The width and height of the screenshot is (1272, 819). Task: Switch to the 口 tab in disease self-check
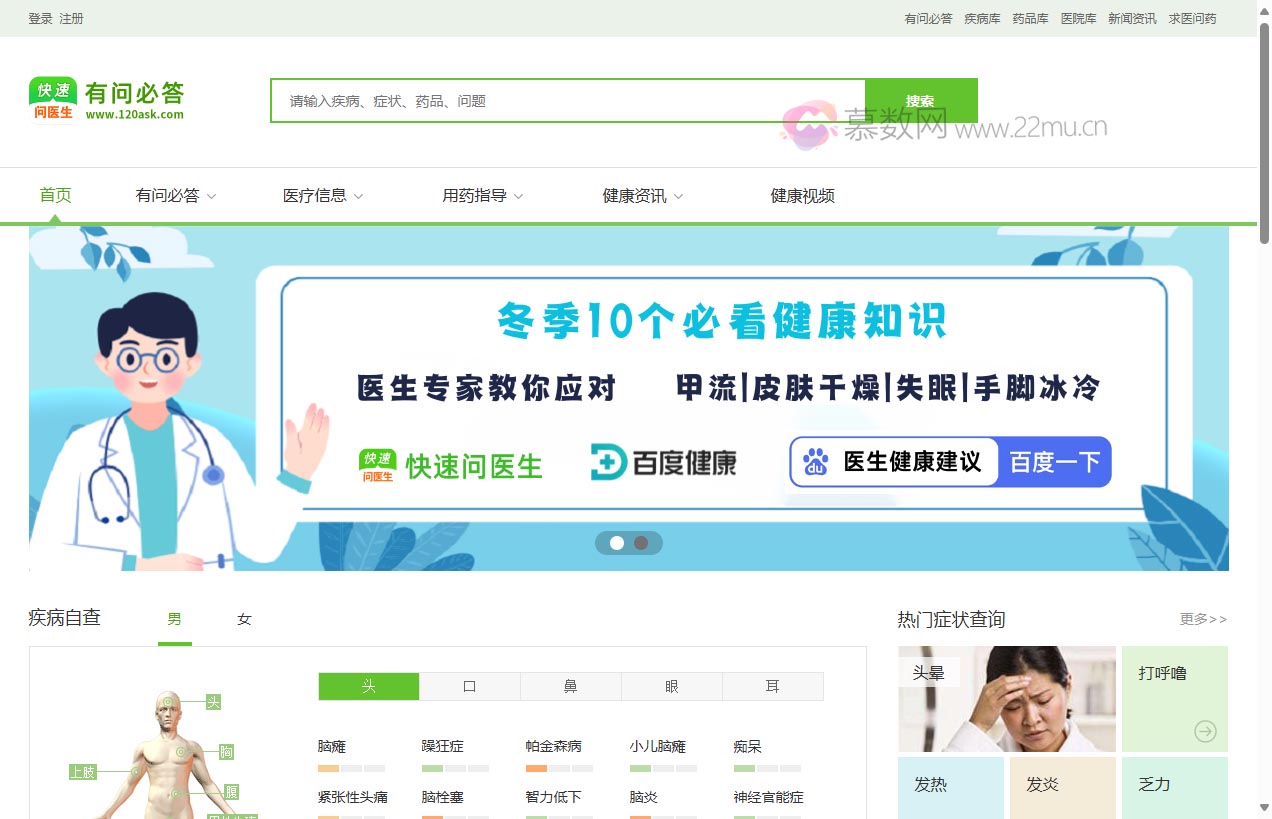[469, 686]
